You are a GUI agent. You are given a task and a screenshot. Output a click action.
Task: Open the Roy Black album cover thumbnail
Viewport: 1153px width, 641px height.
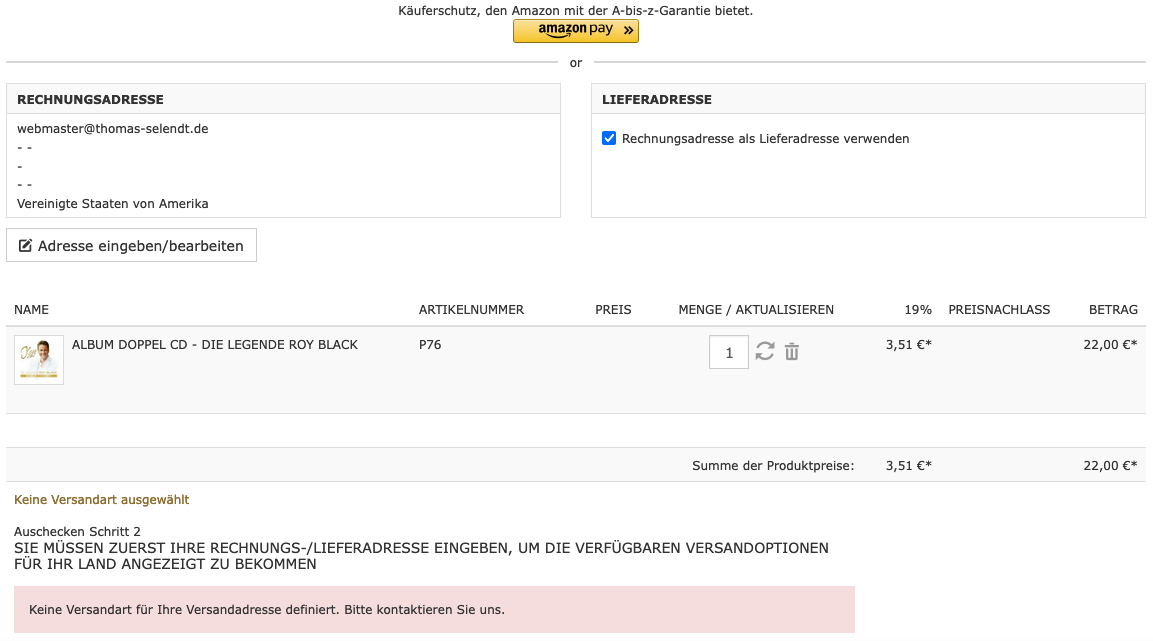(x=39, y=360)
